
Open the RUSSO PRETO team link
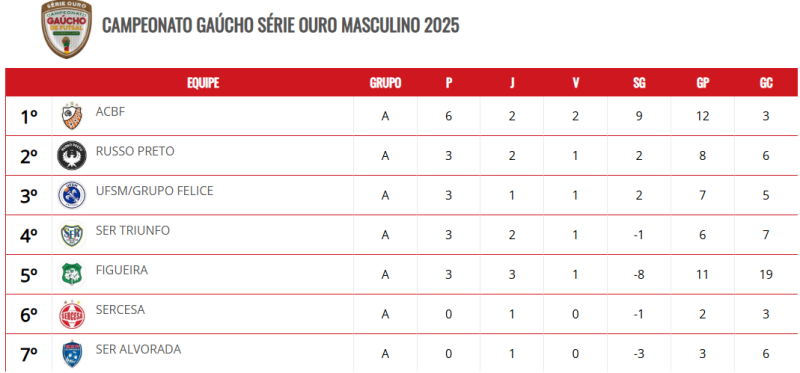pos(135,152)
